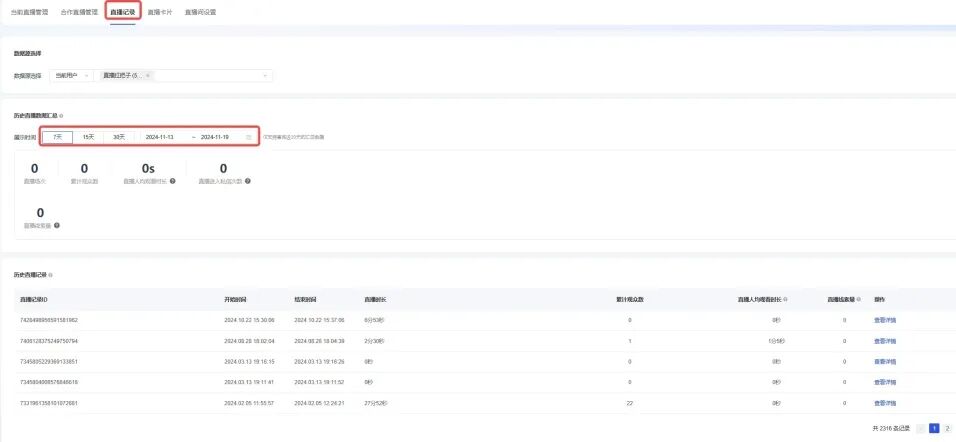Screen dimensions: 956x442
Task: Select the 15天 time range option
Action: pos(88,136)
